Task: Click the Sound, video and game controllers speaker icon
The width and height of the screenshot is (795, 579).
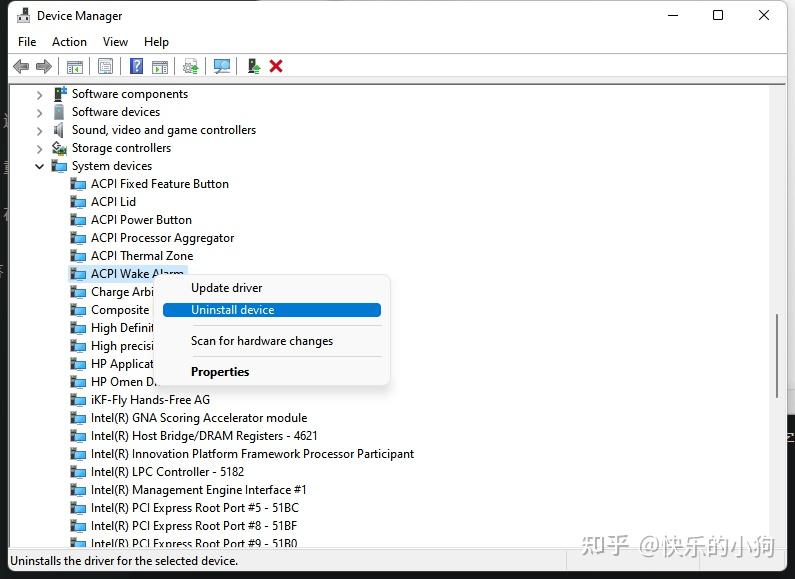Action: [59, 130]
